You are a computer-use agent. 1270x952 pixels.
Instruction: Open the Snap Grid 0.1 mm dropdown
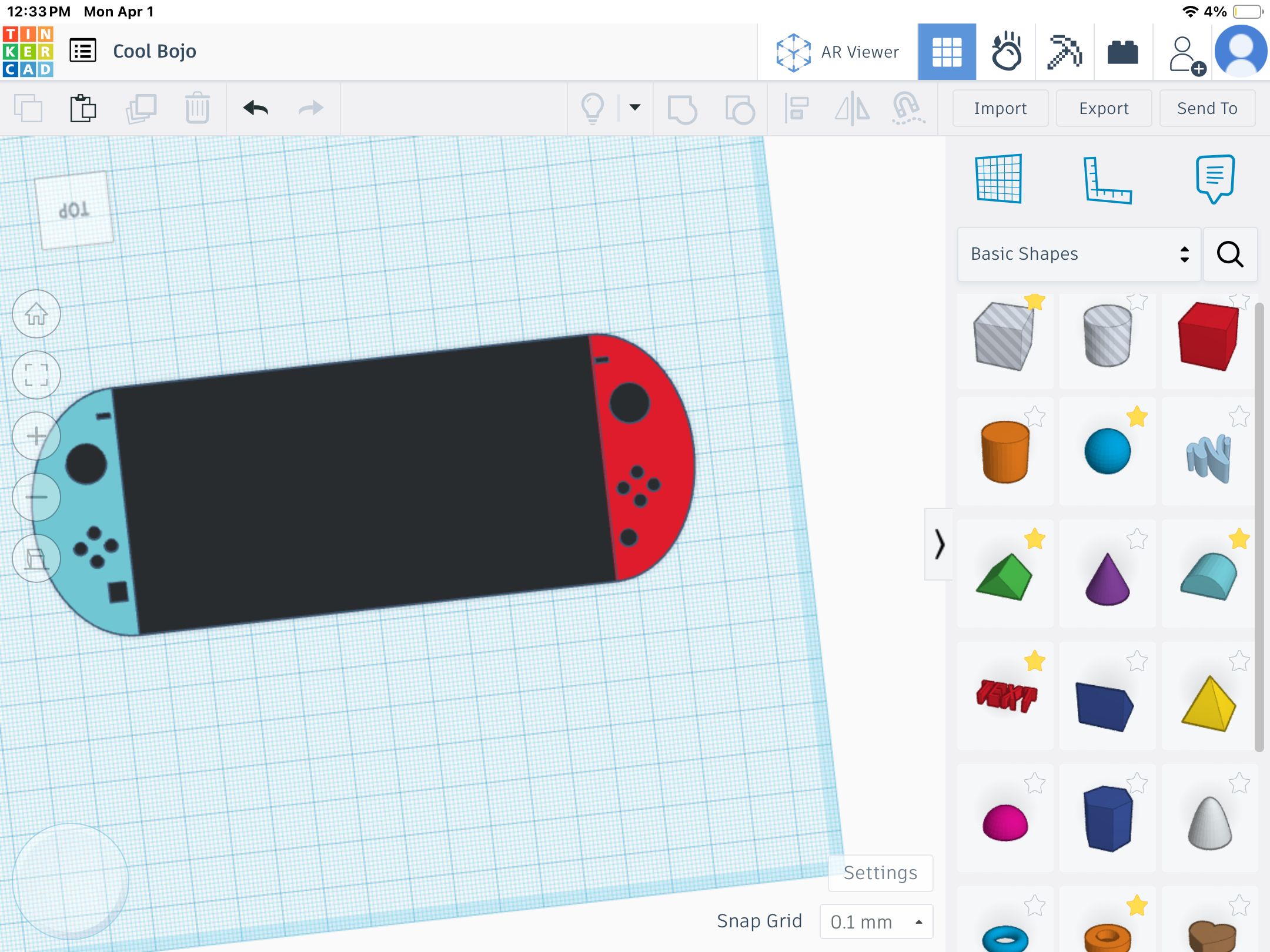876,921
